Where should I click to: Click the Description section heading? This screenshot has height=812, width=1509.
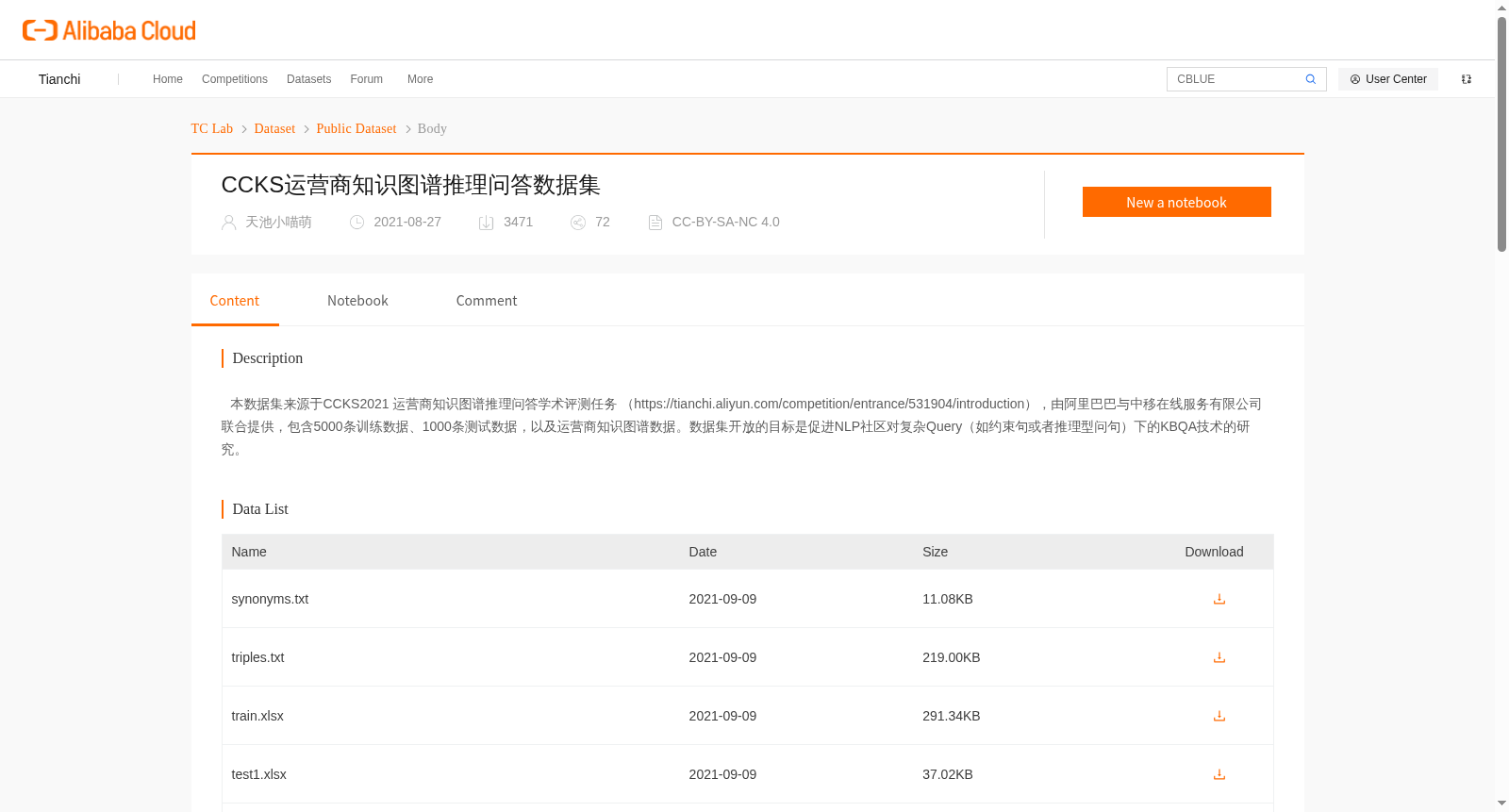click(268, 358)
